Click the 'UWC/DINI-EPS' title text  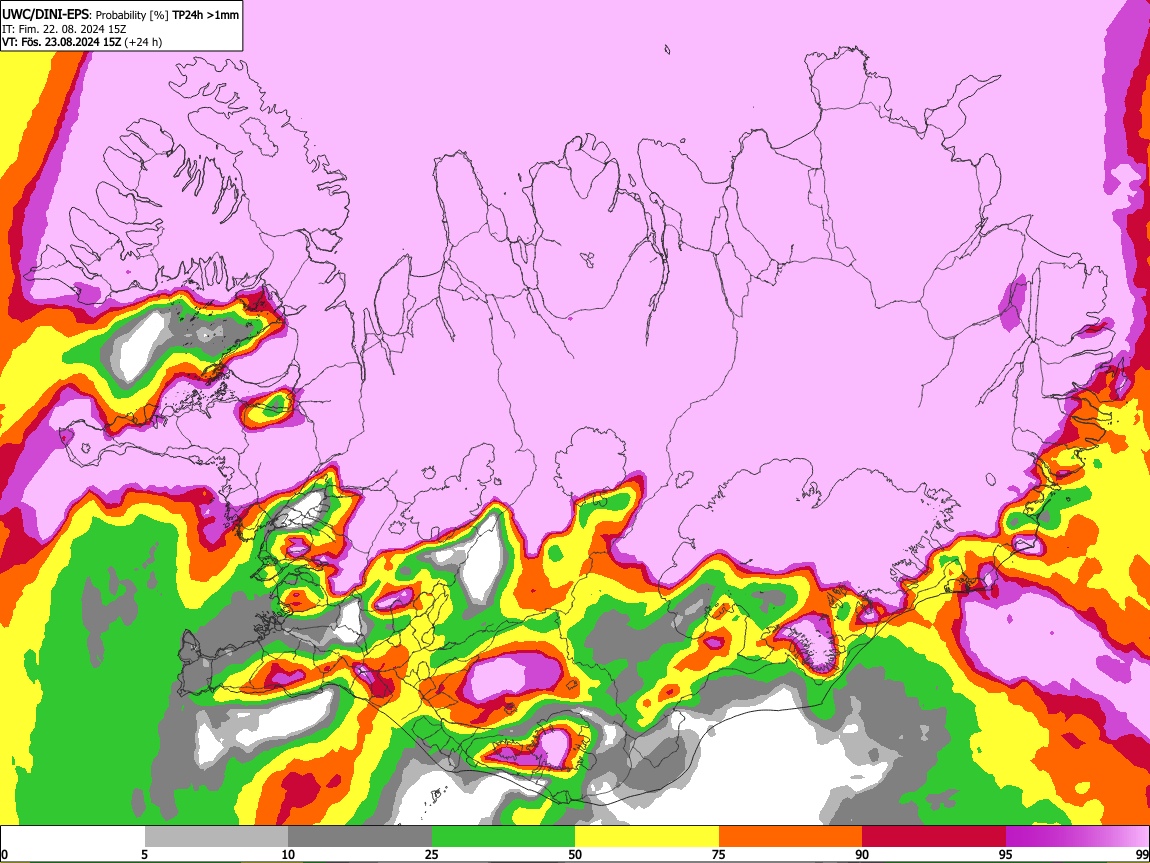[x=45, y=15]
